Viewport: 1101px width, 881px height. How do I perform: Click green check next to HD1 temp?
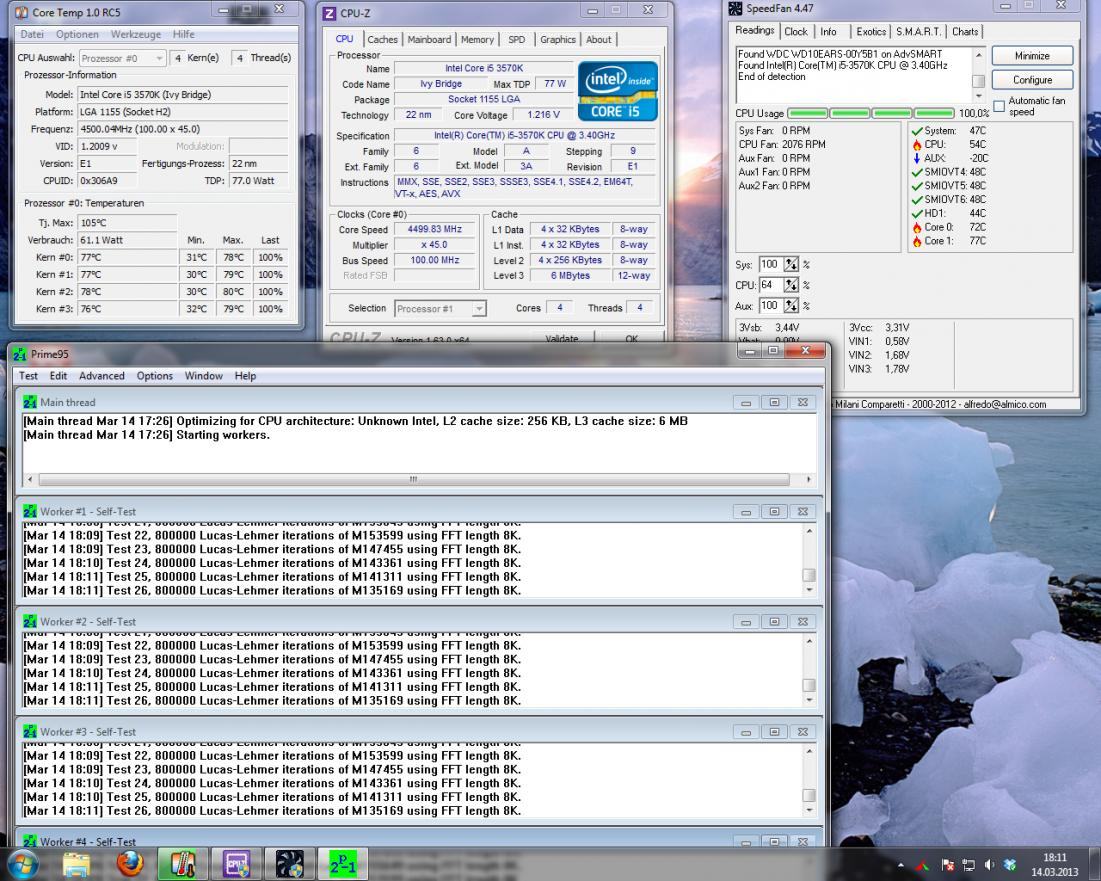pos(916,213)
